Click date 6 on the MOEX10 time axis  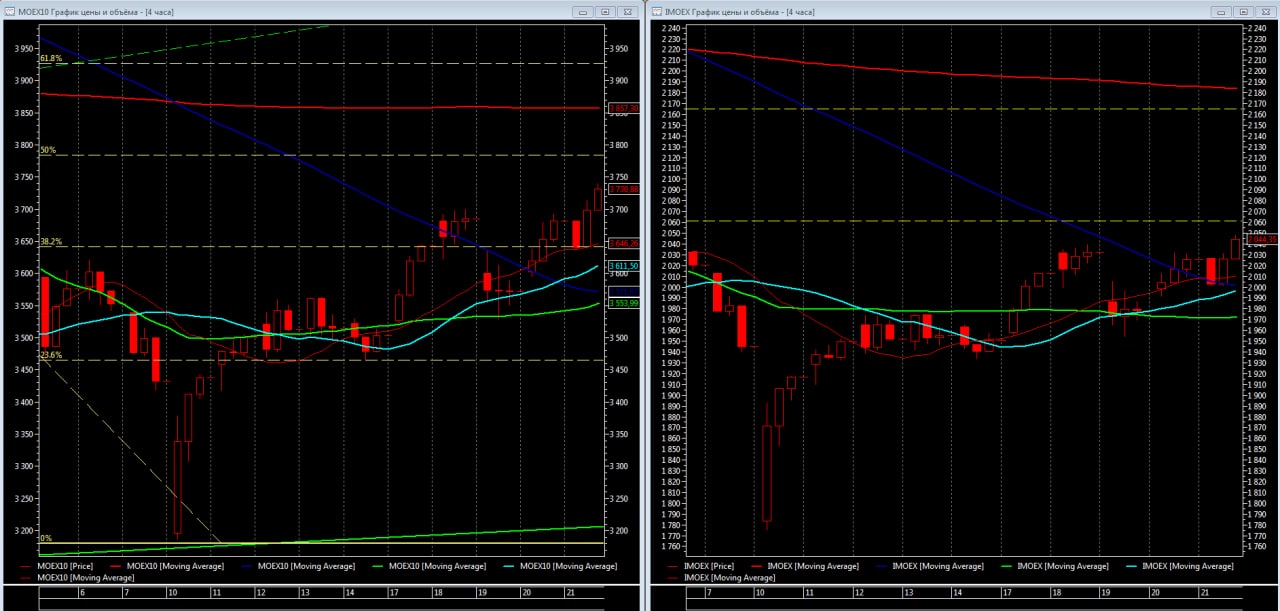click(82, 593)
